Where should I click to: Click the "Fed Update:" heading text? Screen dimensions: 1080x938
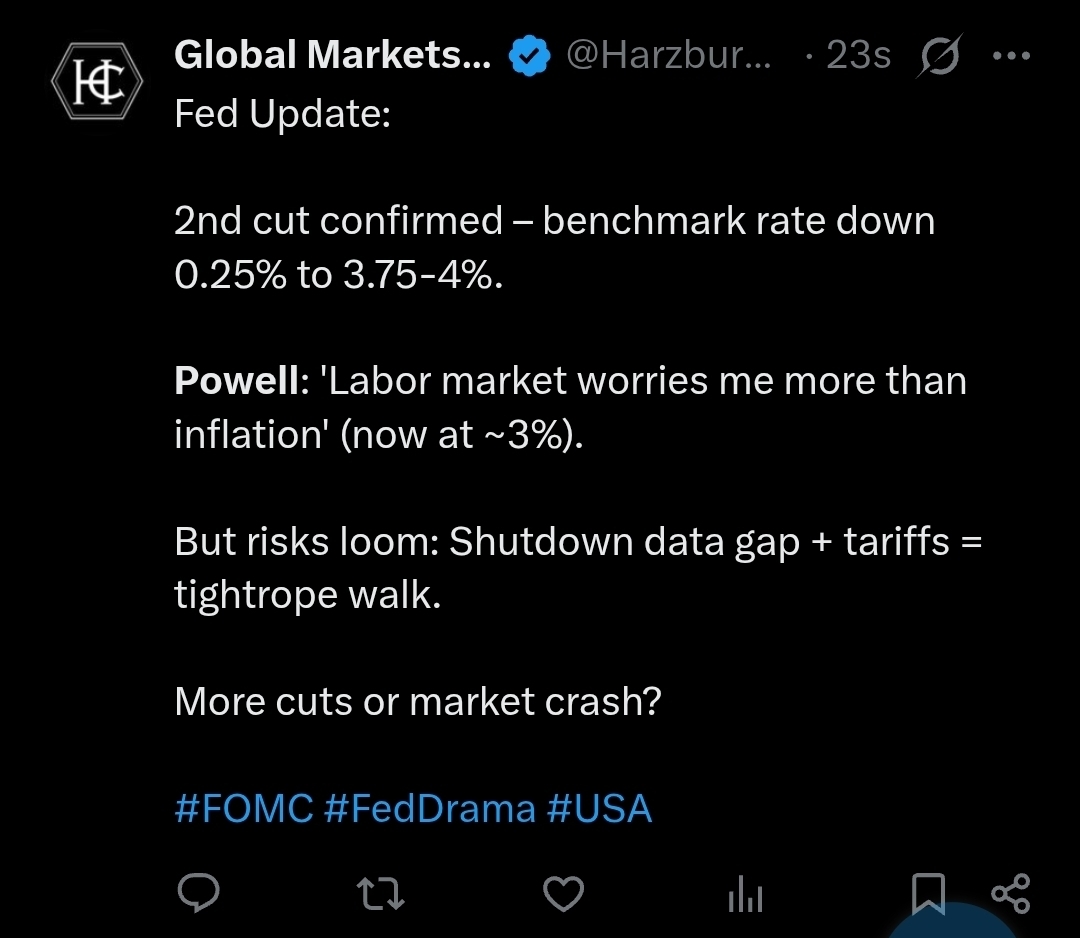[x=281, y=114]
